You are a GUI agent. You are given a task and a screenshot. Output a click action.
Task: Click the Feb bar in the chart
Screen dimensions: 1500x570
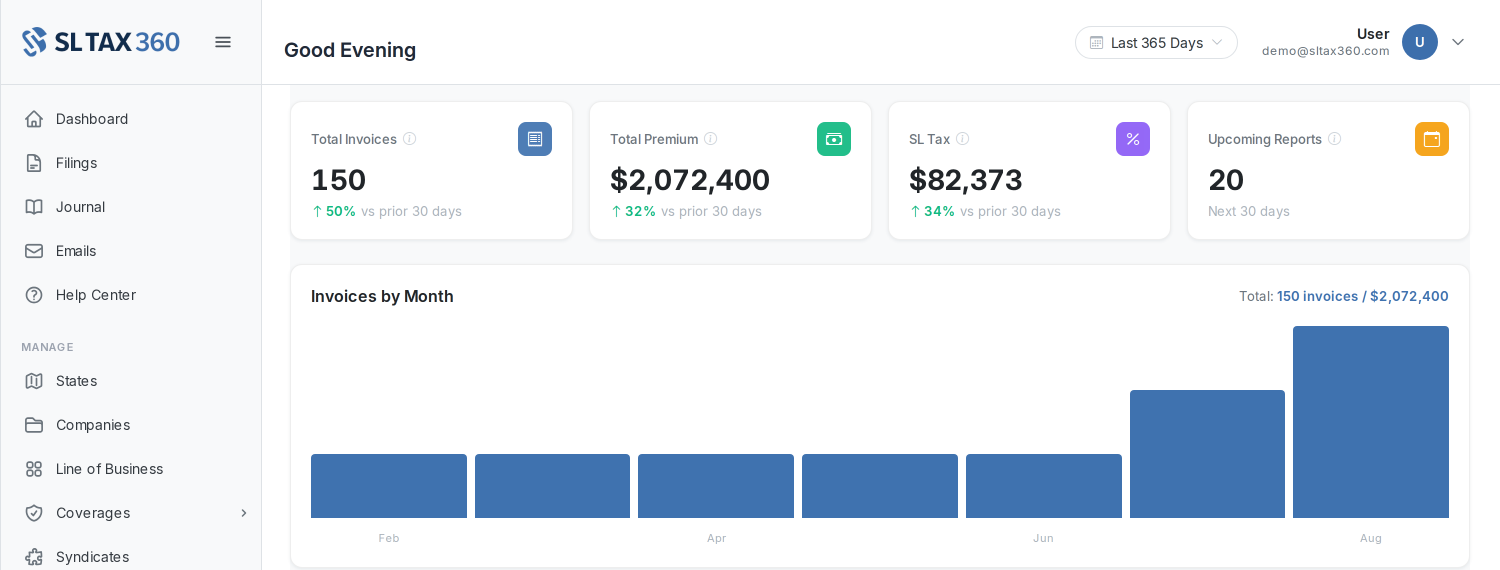tap(389, 486)
